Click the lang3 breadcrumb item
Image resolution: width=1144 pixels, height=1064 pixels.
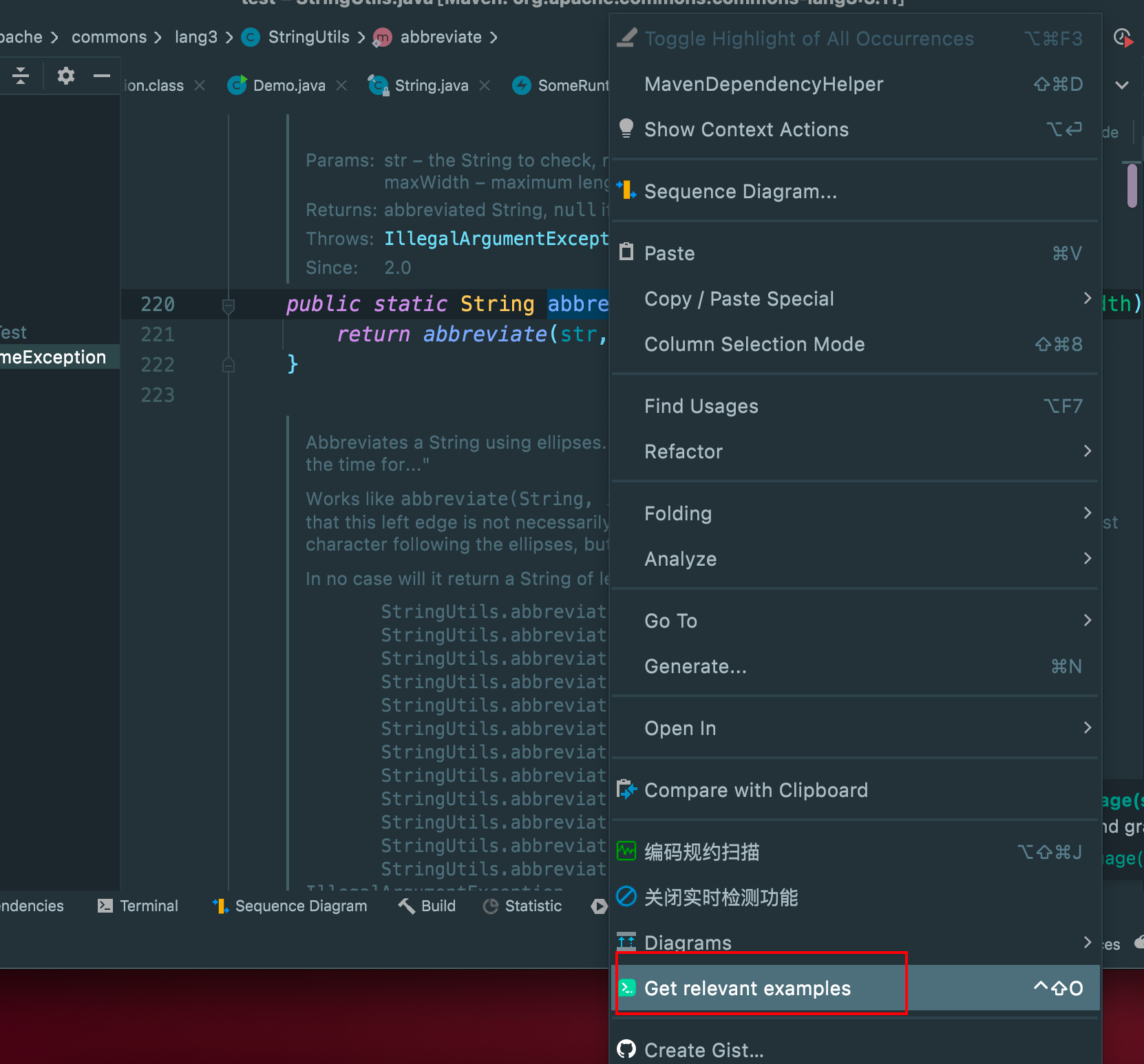(x=195, y=37)
